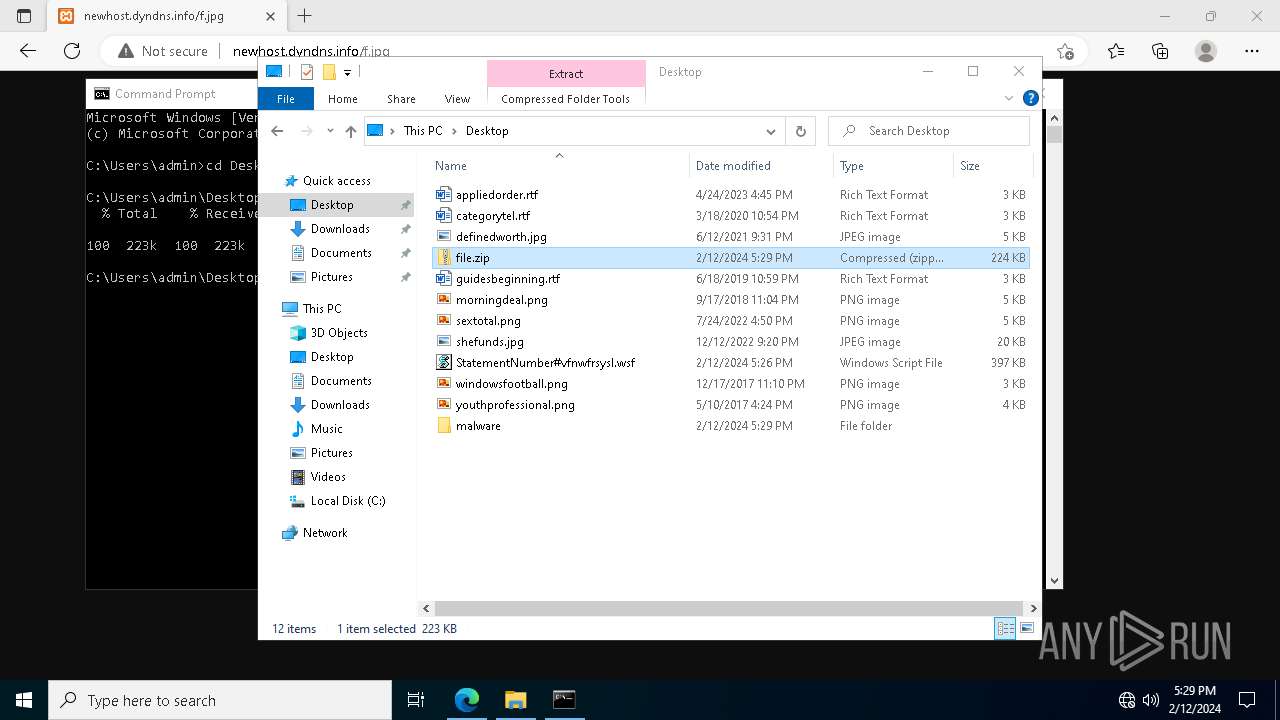Sort by Type column header
This screenshot has height=720, width=1280.
(852, 166)
